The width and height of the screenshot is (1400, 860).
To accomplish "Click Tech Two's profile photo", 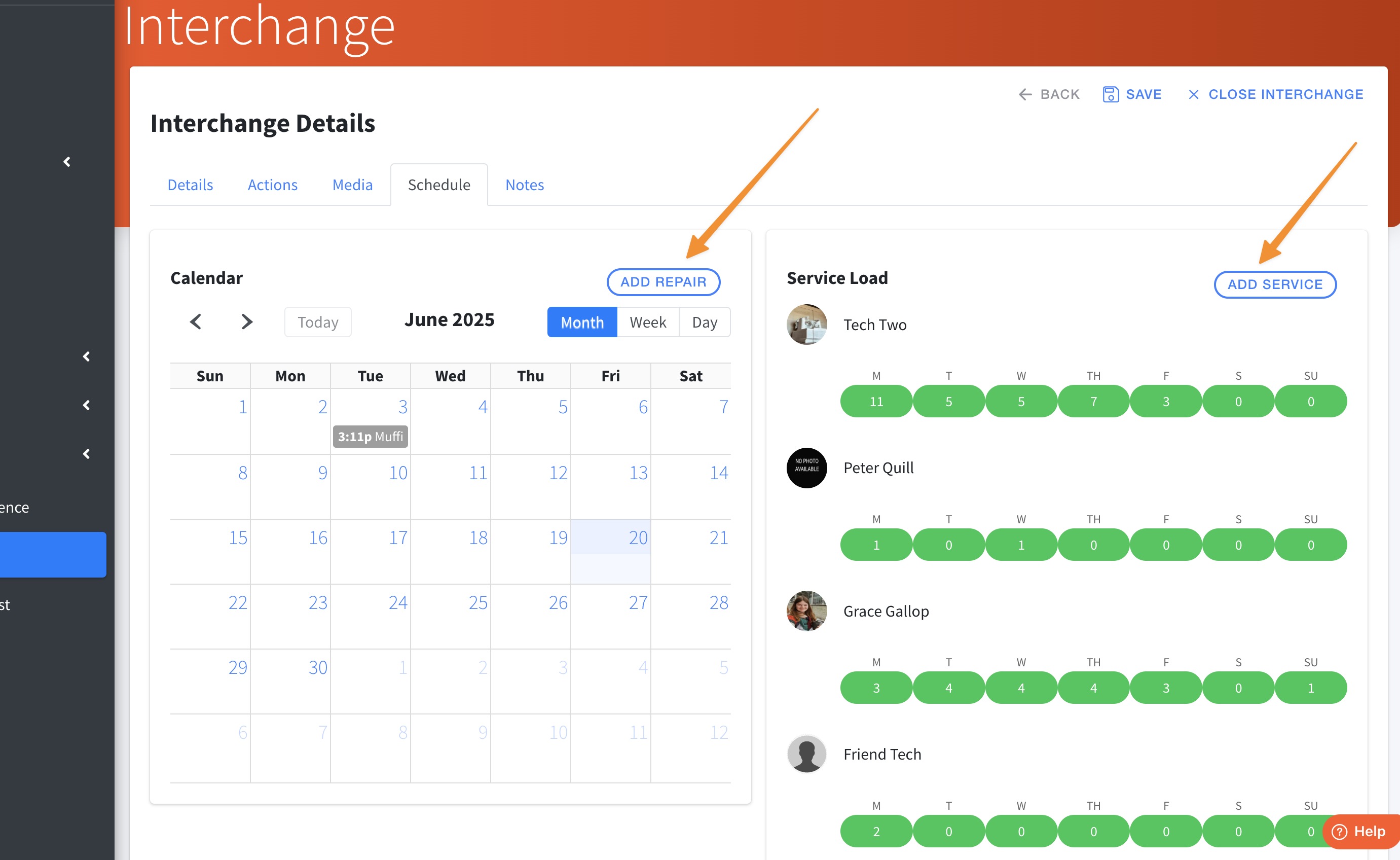I will [x=806, y=324].
